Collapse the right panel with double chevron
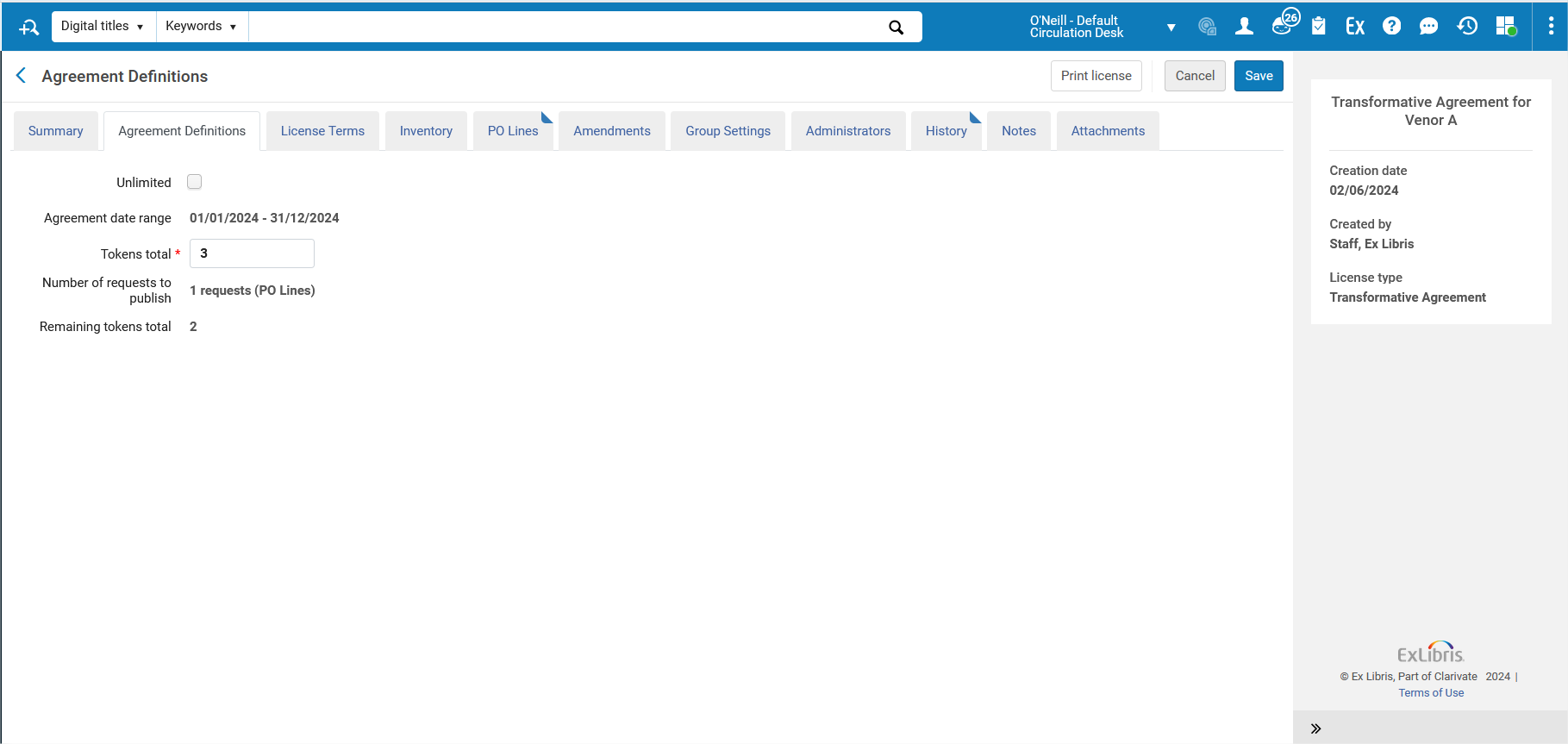The height and width of the screenshot is (744, 1568). click(x=1315, y=728)
